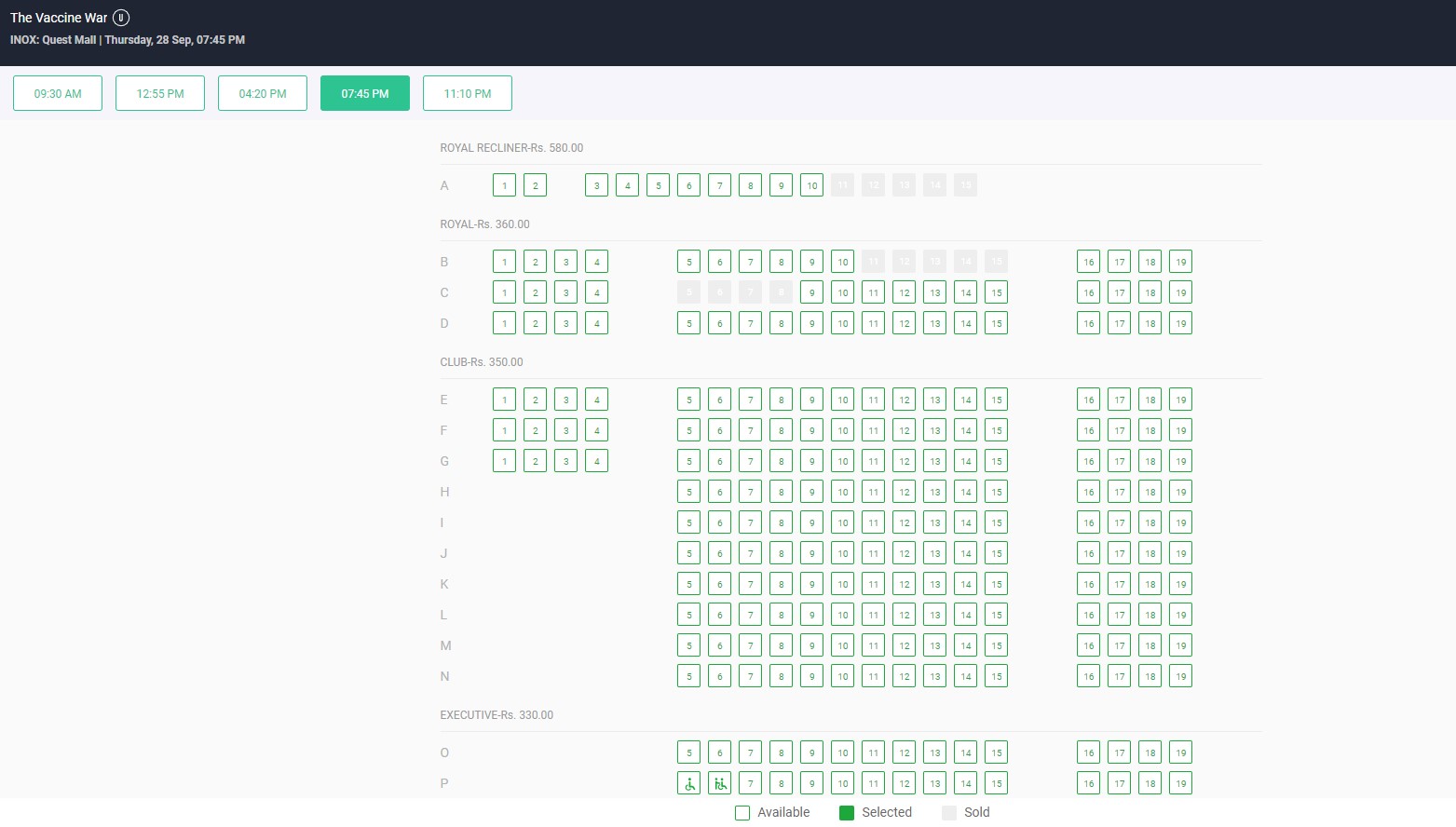Select seat H7 in row H

pos(750,492)
